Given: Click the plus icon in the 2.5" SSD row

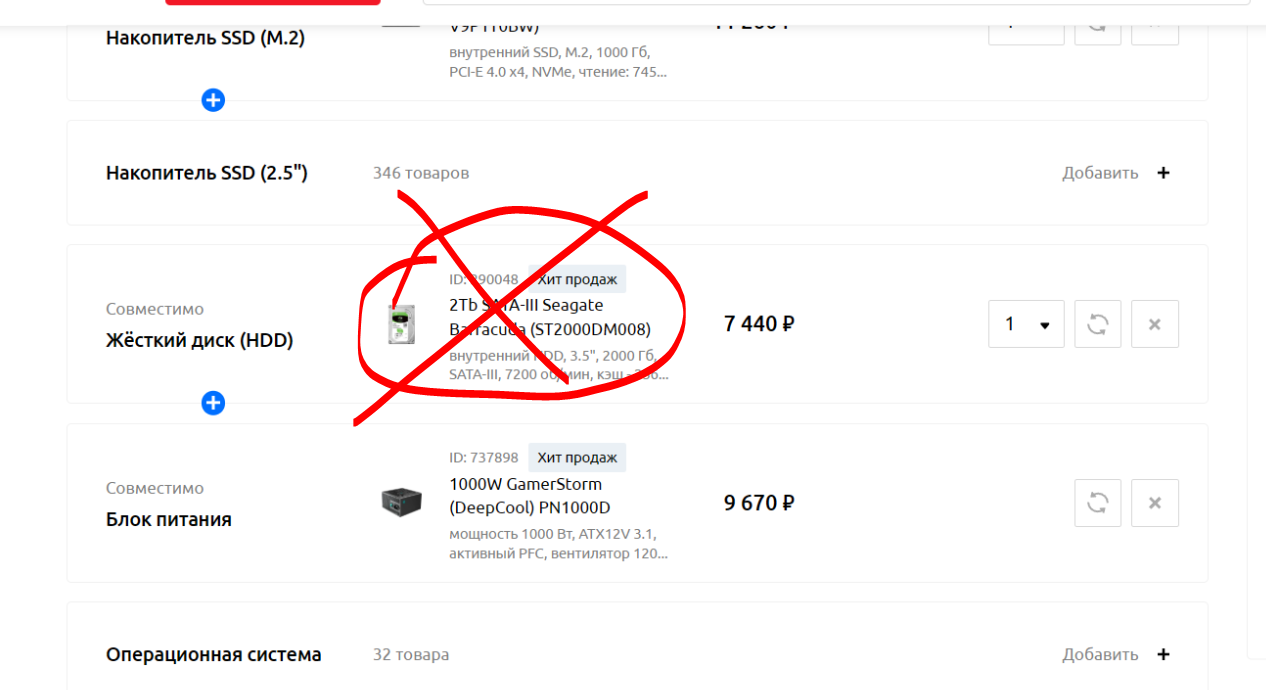Looking at the screenshot, I should pyautogui.click(x=1163, y=173).
